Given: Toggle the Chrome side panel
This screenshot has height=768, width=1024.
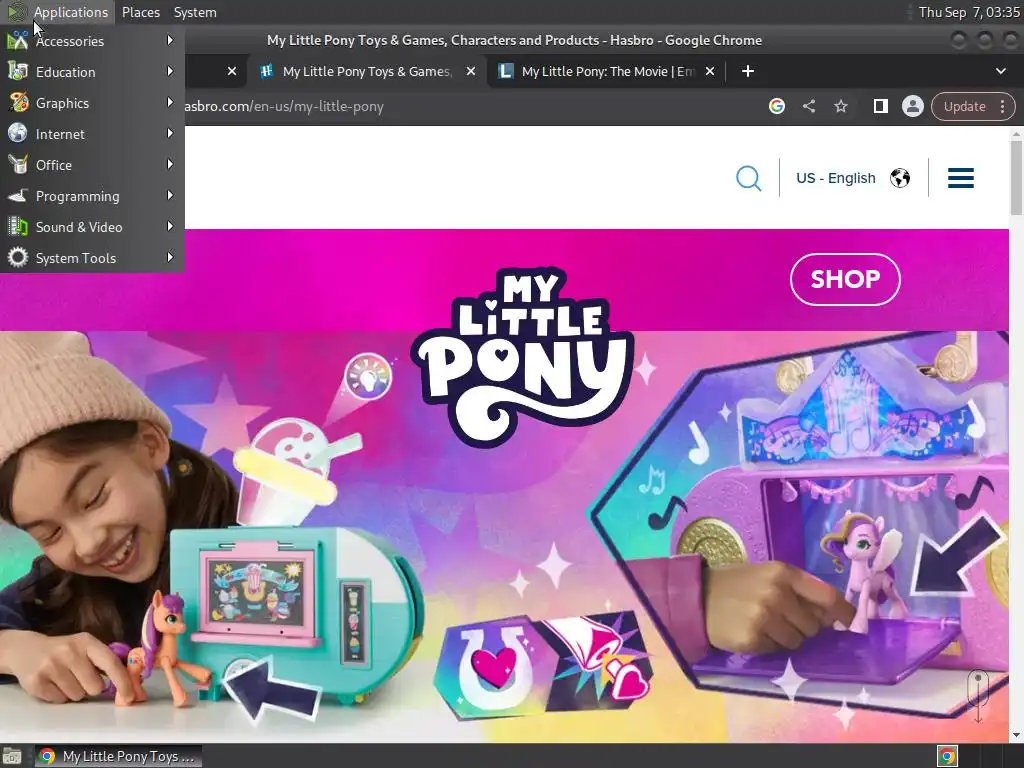Looking at the screenshot, I should click(880, 106).
